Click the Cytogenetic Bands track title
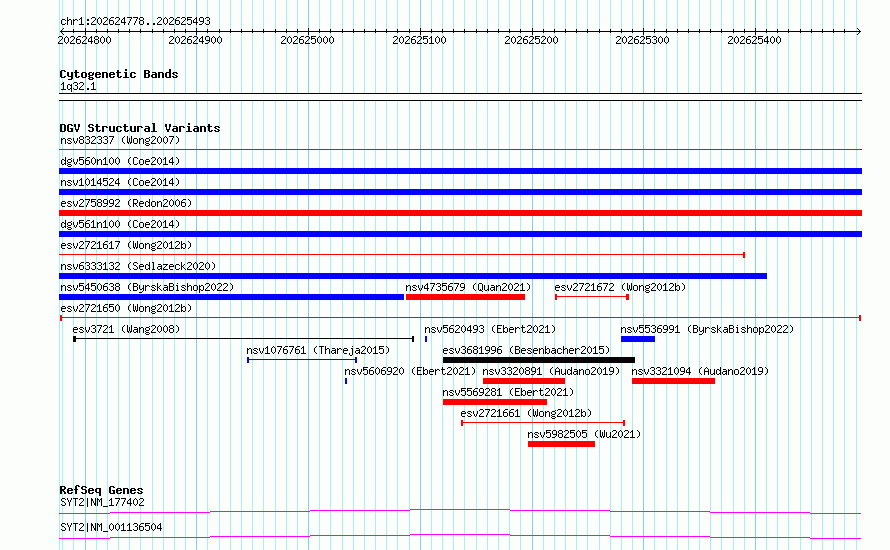 (x=119, y=74)
